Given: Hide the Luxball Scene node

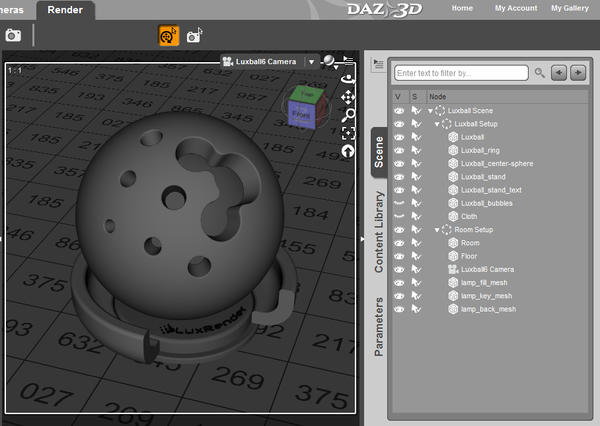Looking at the screenshot, I should pos(399,111).
